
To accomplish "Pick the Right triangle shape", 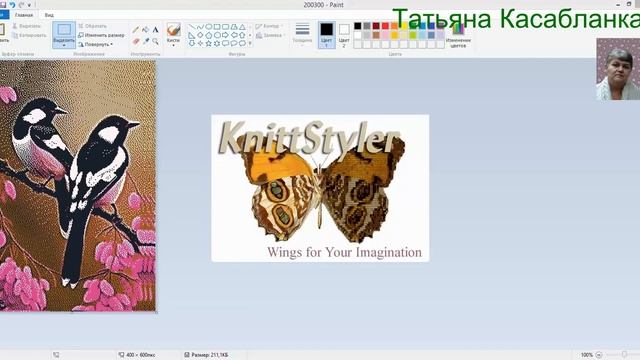I will click(191, 35).
